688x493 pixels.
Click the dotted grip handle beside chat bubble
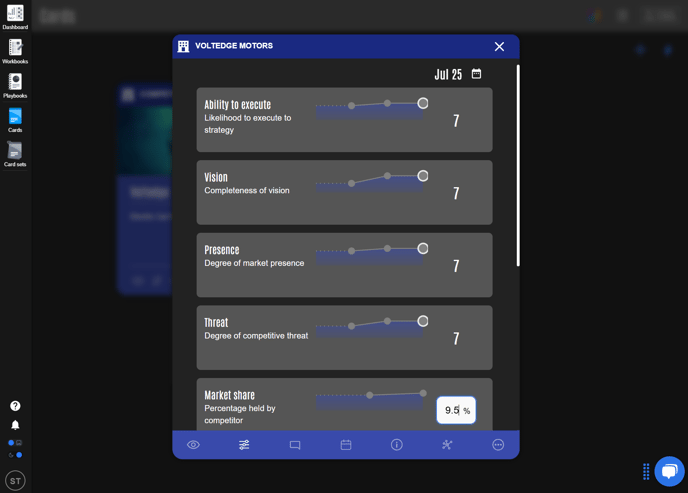pos(646,472)
